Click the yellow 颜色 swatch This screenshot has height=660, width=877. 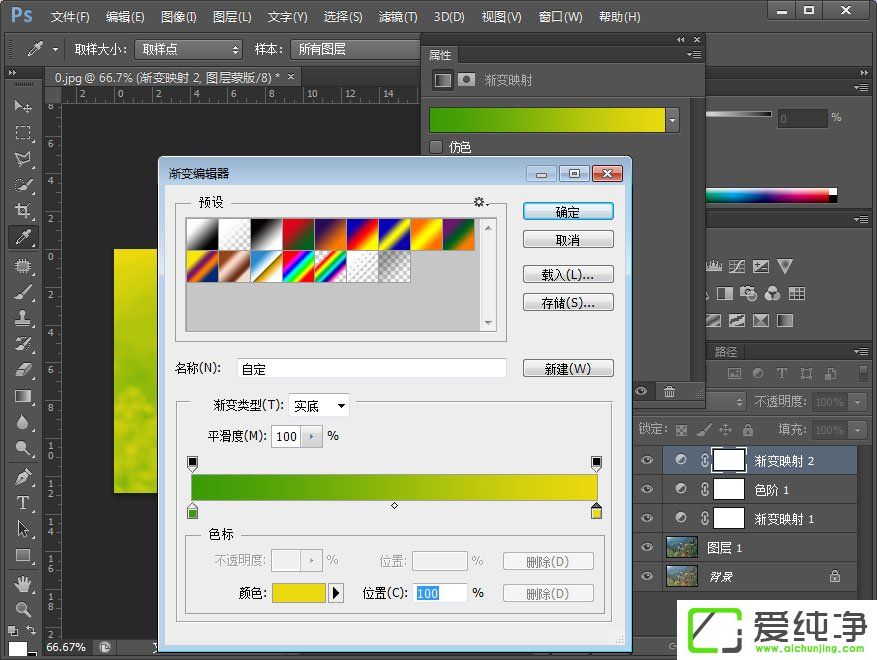click(x=299, y=593)
